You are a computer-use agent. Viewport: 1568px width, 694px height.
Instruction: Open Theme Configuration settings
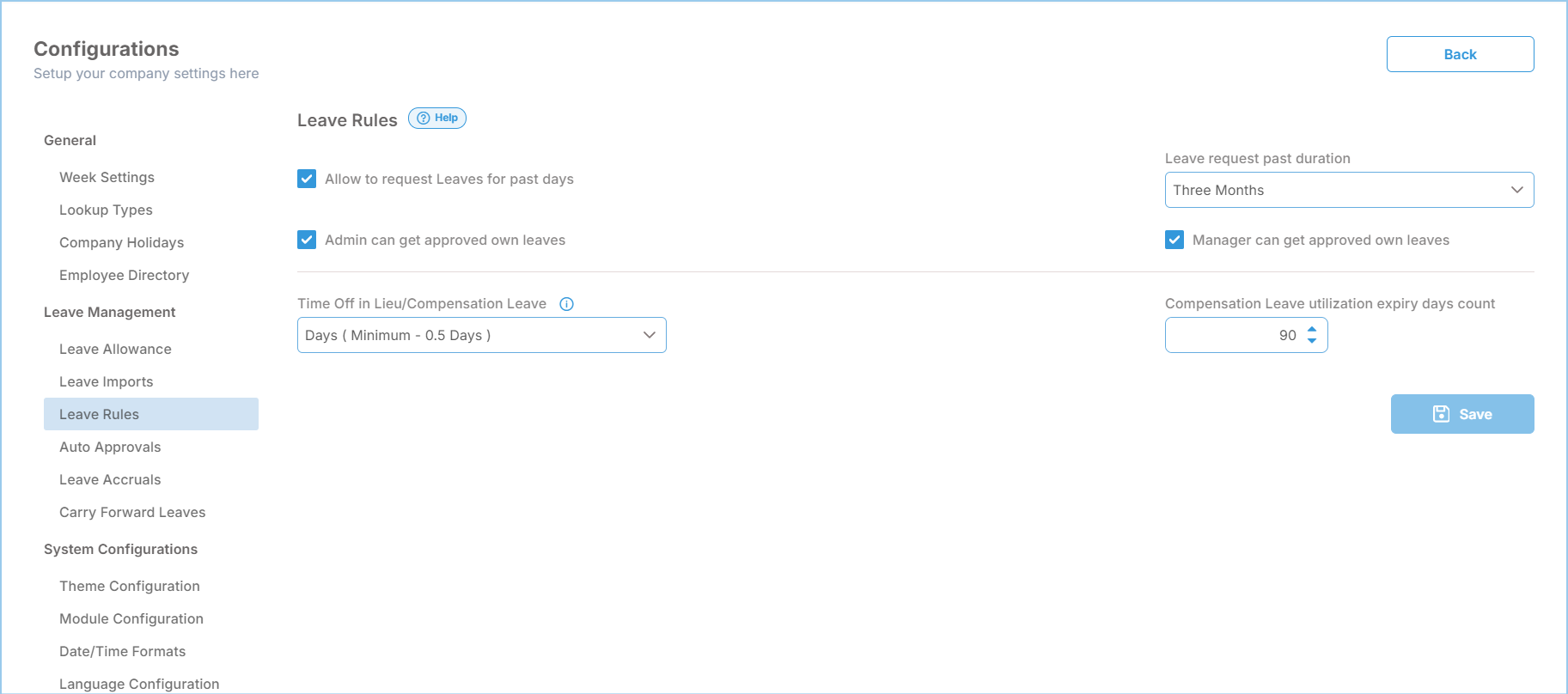(129, 586)
